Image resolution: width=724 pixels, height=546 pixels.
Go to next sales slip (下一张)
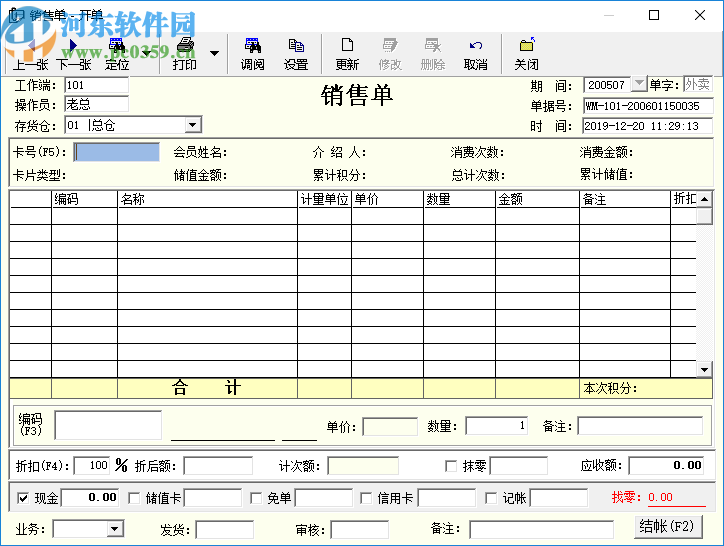point(73,54)
